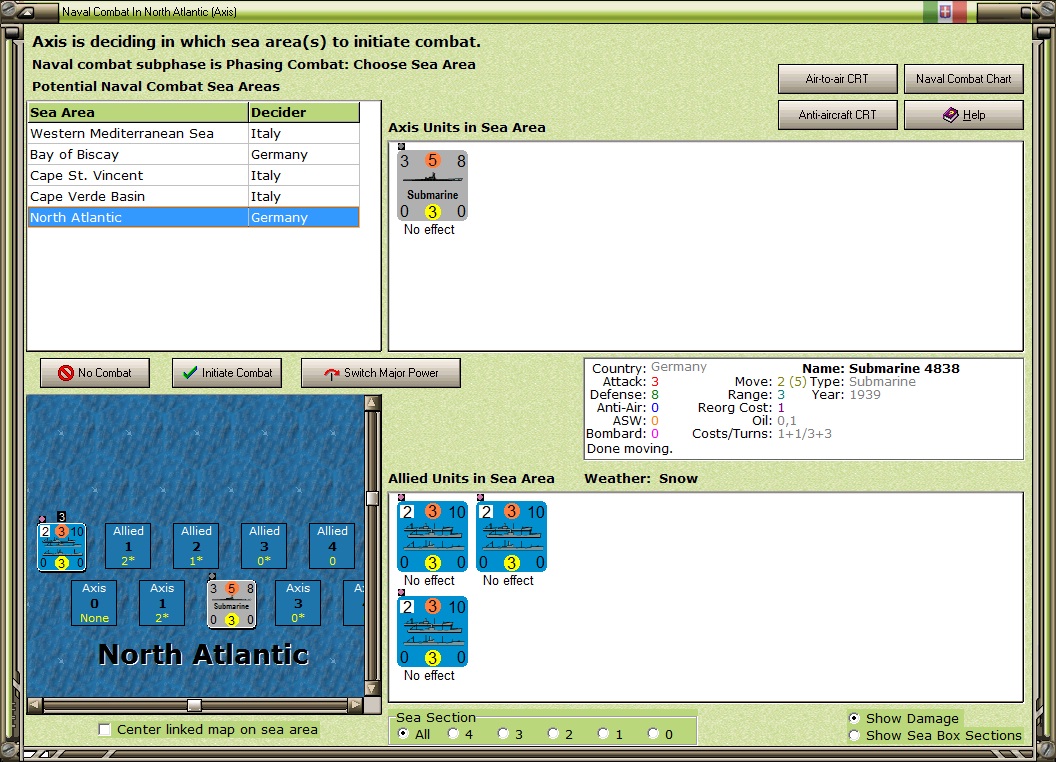Click the Allied 4 sea box section
Image resolution: width=1056 pixels, height=762 pixels.
[332, 546]
